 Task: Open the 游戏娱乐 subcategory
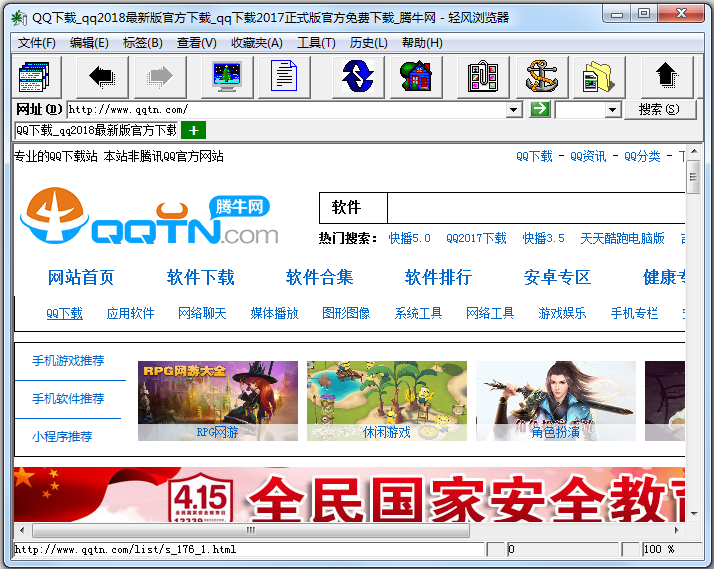(562, 313)
